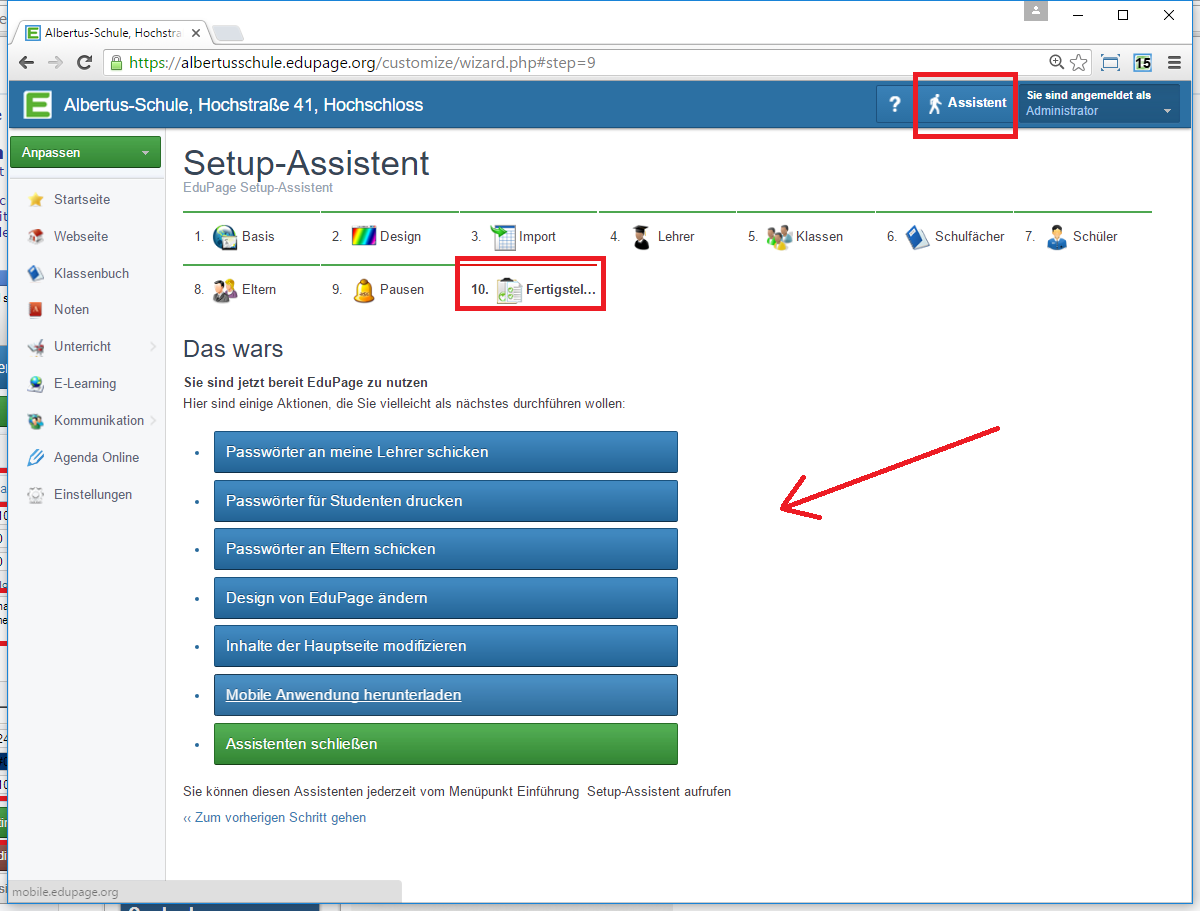Screen dimensions: 1200x911
Task: Click the Agenda Online pen icon
Action: pyautogui.click(x=36, y=458)
